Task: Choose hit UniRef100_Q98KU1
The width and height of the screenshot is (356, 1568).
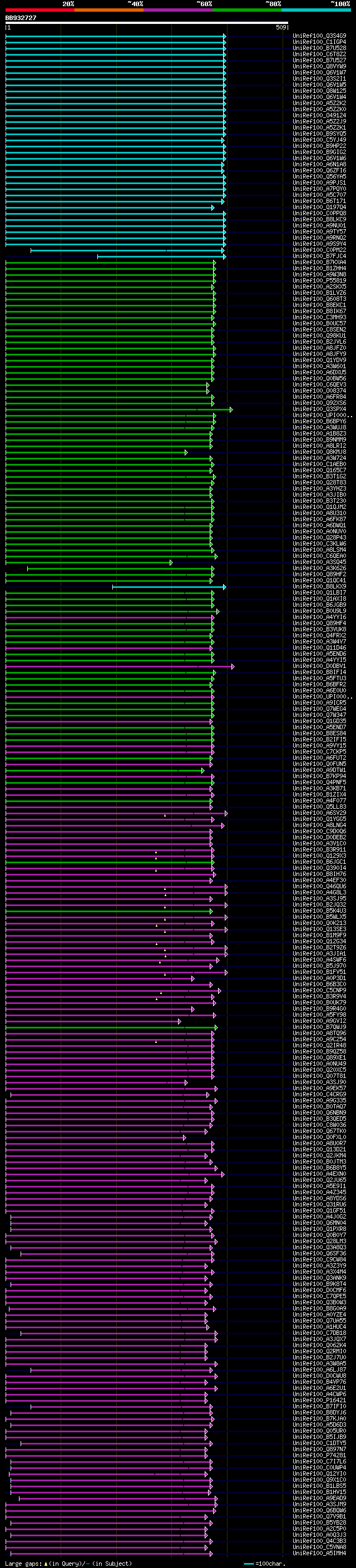Action: 319,336
